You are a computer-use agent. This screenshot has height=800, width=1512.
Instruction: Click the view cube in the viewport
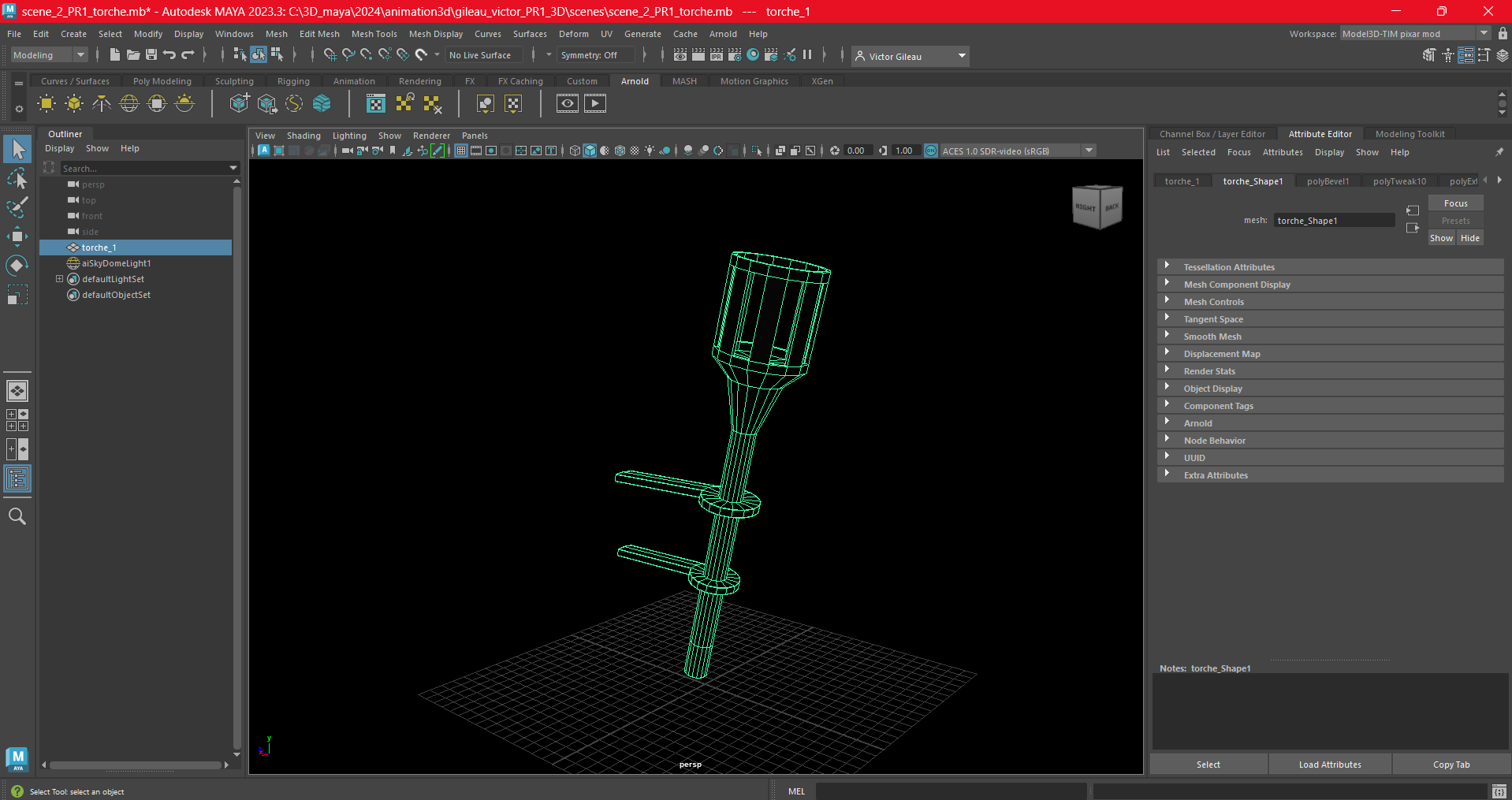1097,207
